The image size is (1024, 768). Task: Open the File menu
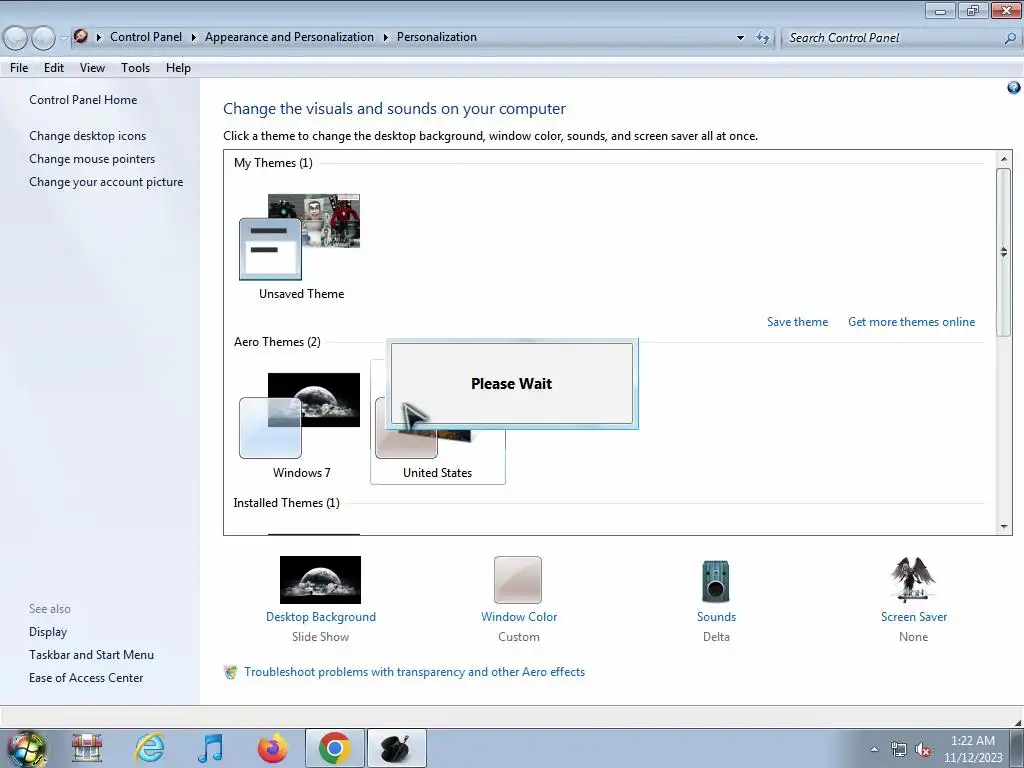[x=19, y=68]
